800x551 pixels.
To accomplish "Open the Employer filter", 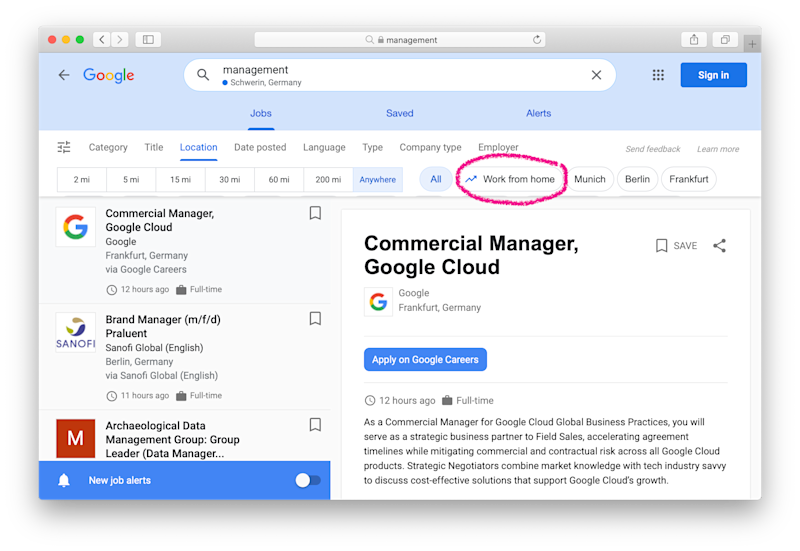I will (x=498, y=147).
